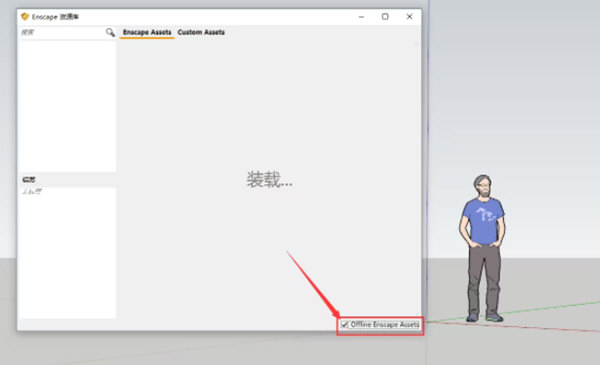Close the Enscape asset library window
Viewport: 600px width, 365px height.
409,16
